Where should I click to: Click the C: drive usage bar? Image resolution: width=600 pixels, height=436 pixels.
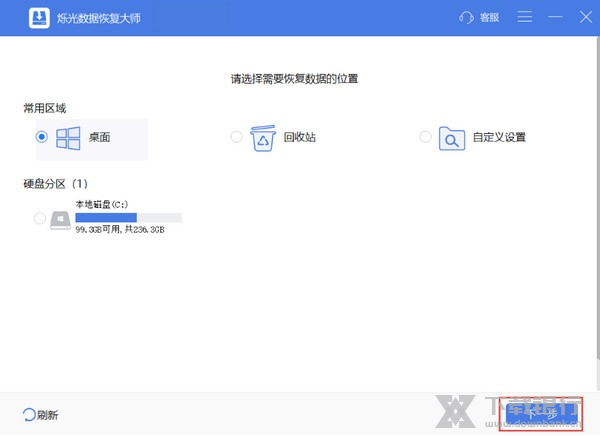coord(128,217)
